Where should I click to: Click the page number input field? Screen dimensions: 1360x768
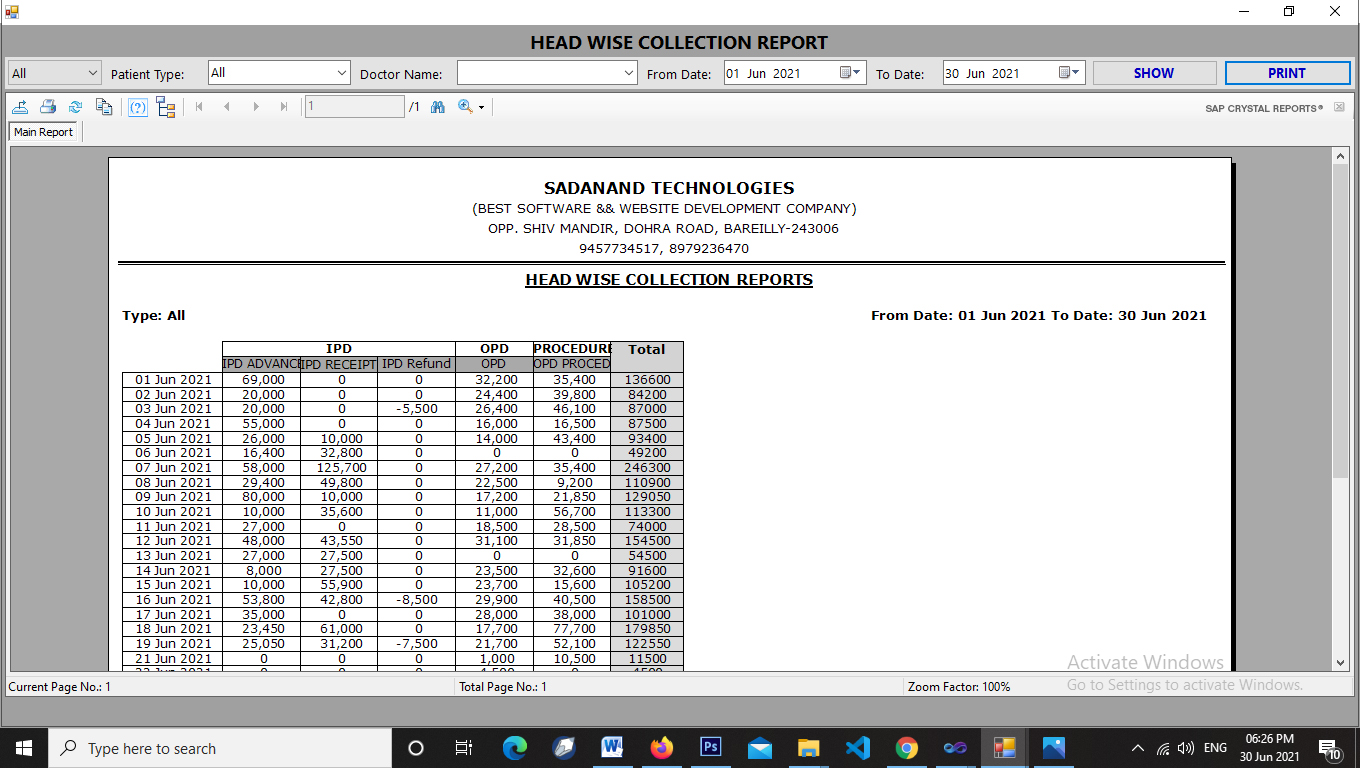coord(355,107)
